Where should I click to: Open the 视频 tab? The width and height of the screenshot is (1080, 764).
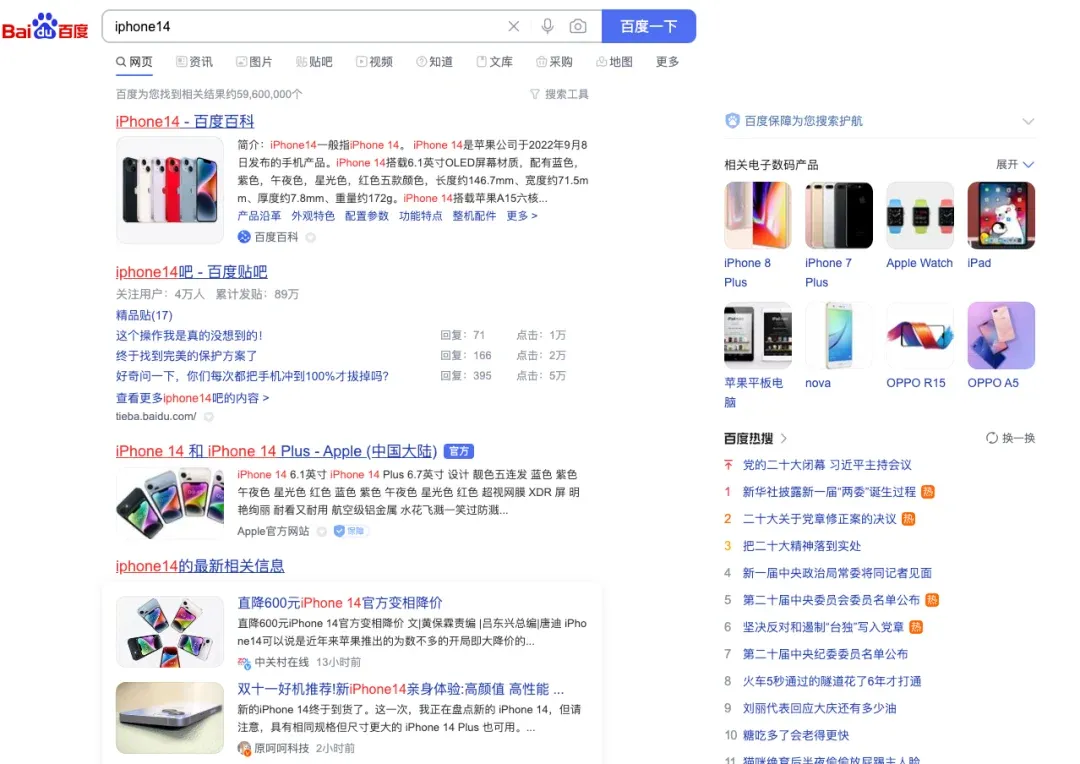(374, 62)
